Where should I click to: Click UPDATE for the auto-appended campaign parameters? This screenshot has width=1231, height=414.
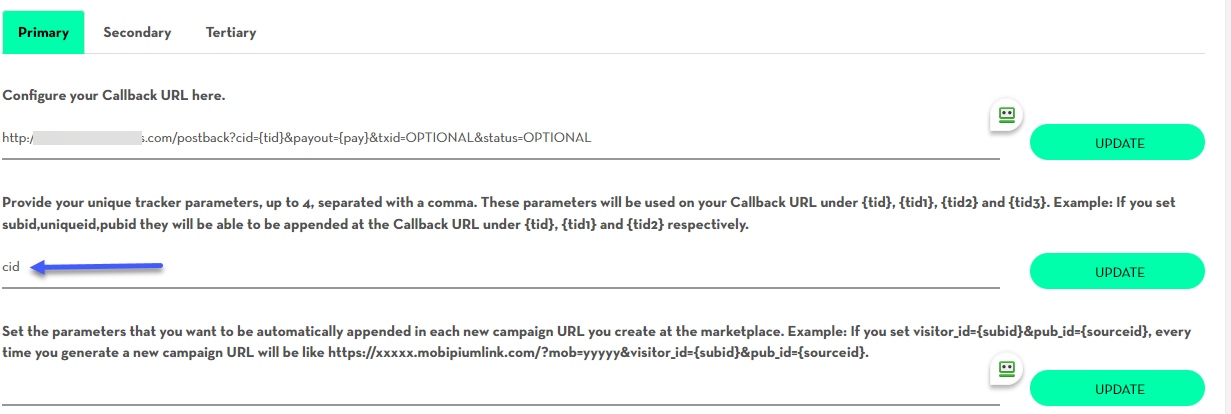tap(1118, 388)
